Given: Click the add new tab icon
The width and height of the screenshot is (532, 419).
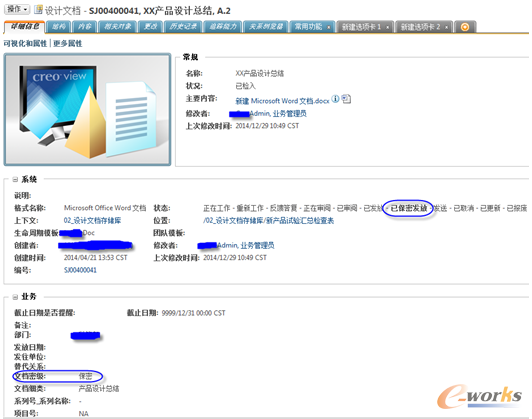Looking at the screenshot, I should 465,27.
